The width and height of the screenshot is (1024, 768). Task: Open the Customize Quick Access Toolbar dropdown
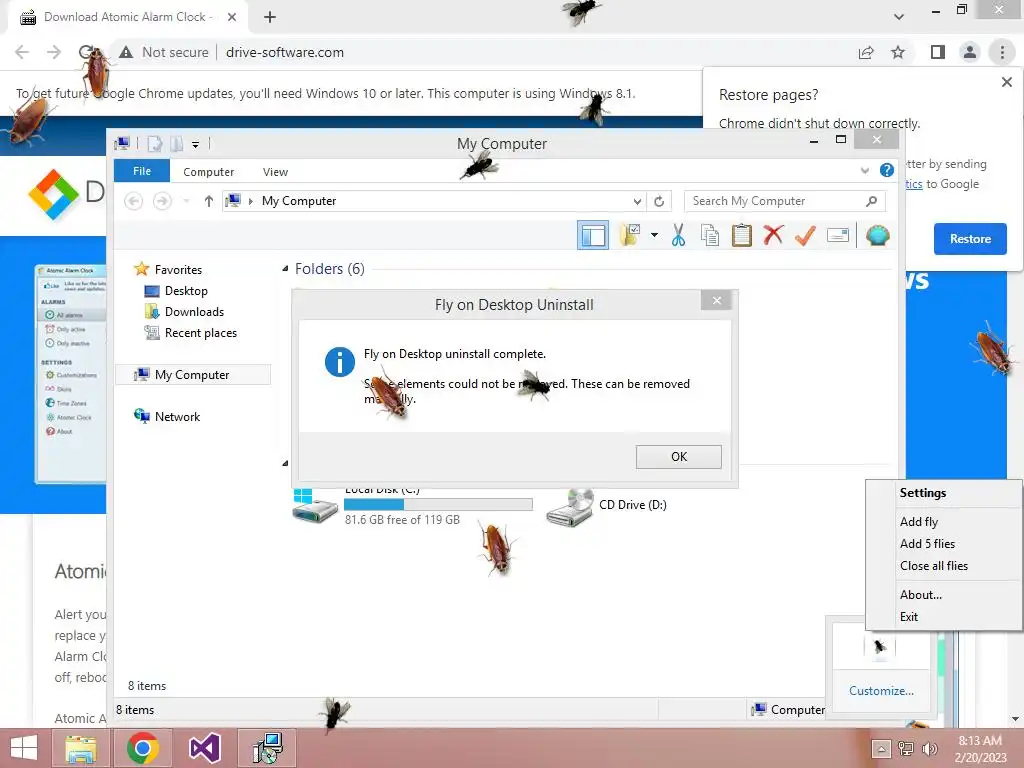tap(195, 144)
